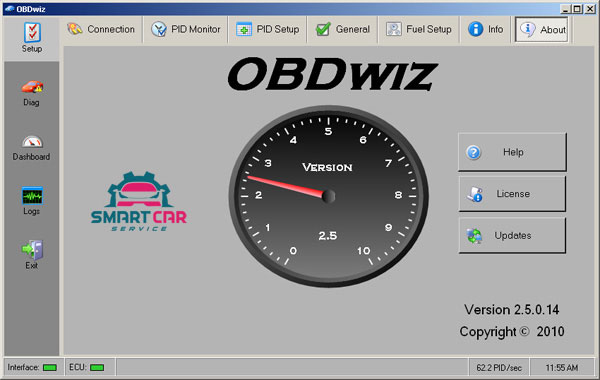Maximize the OBDwiz window
600x380 pixels.
(x=577, y=9)
